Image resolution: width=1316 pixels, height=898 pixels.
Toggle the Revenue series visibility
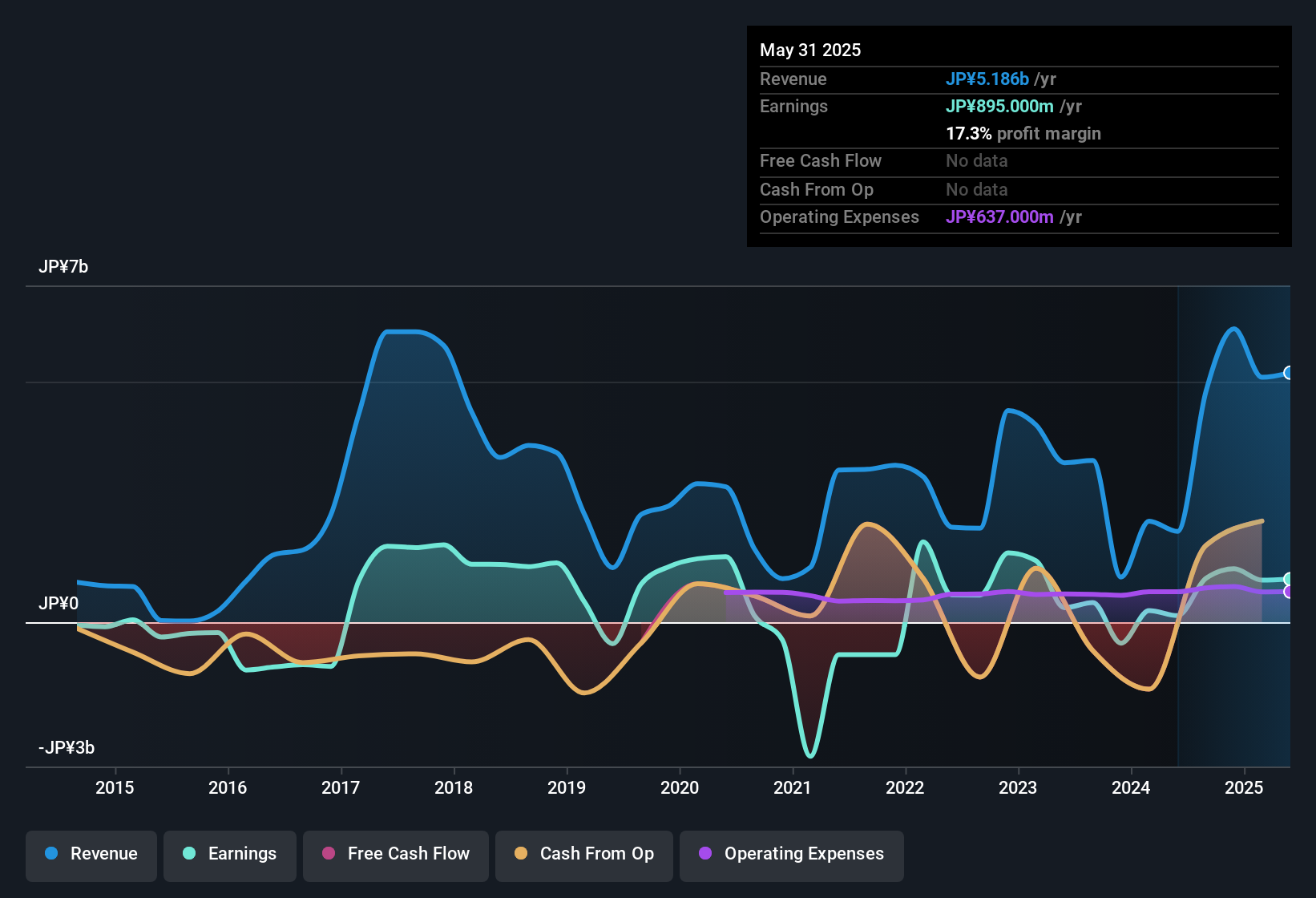91,854
